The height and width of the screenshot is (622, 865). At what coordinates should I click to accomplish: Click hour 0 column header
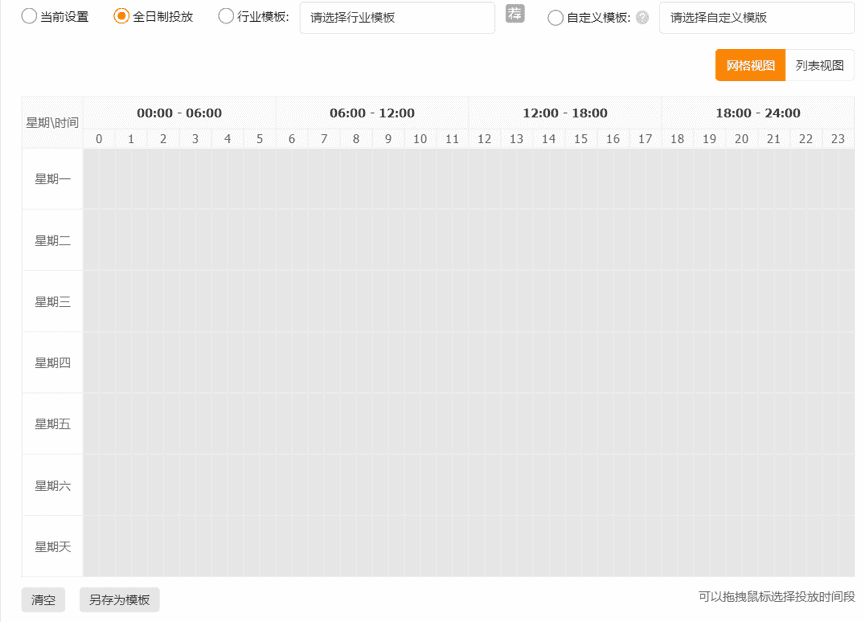(x=99, y=138)
